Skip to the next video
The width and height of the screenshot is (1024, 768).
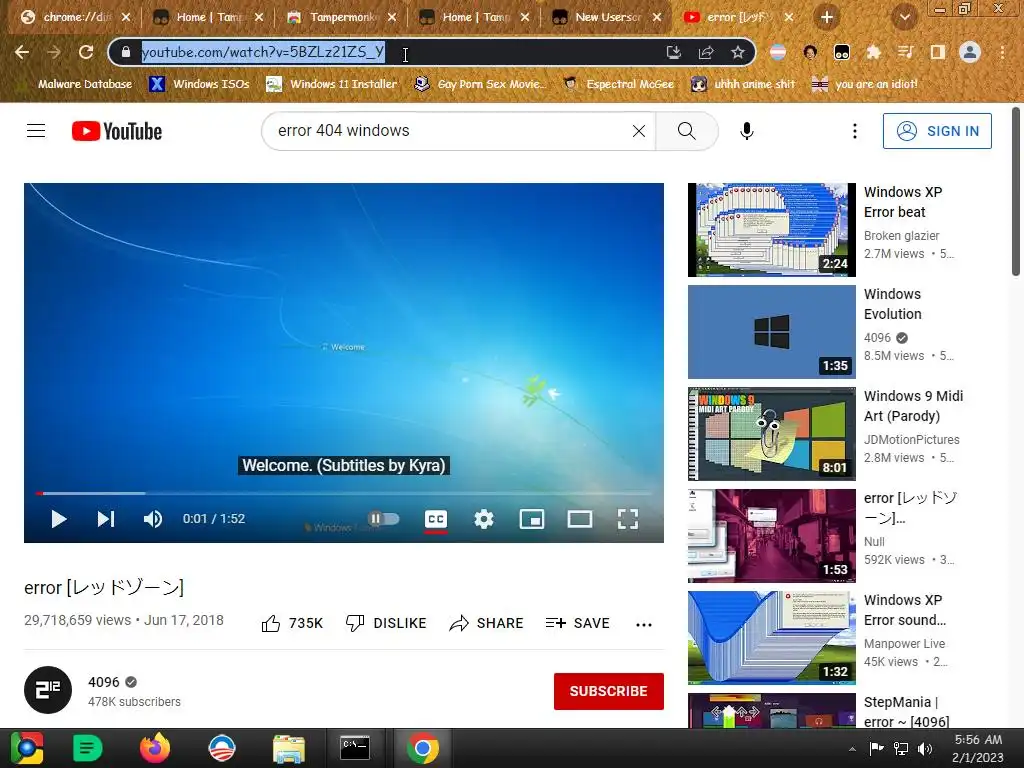[x=106, y=519]
